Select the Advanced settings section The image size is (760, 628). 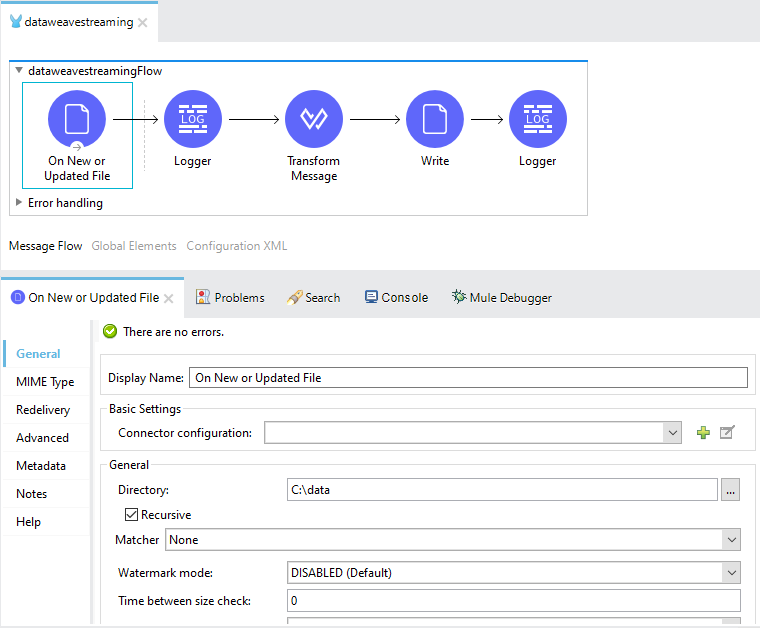(43, 438)
